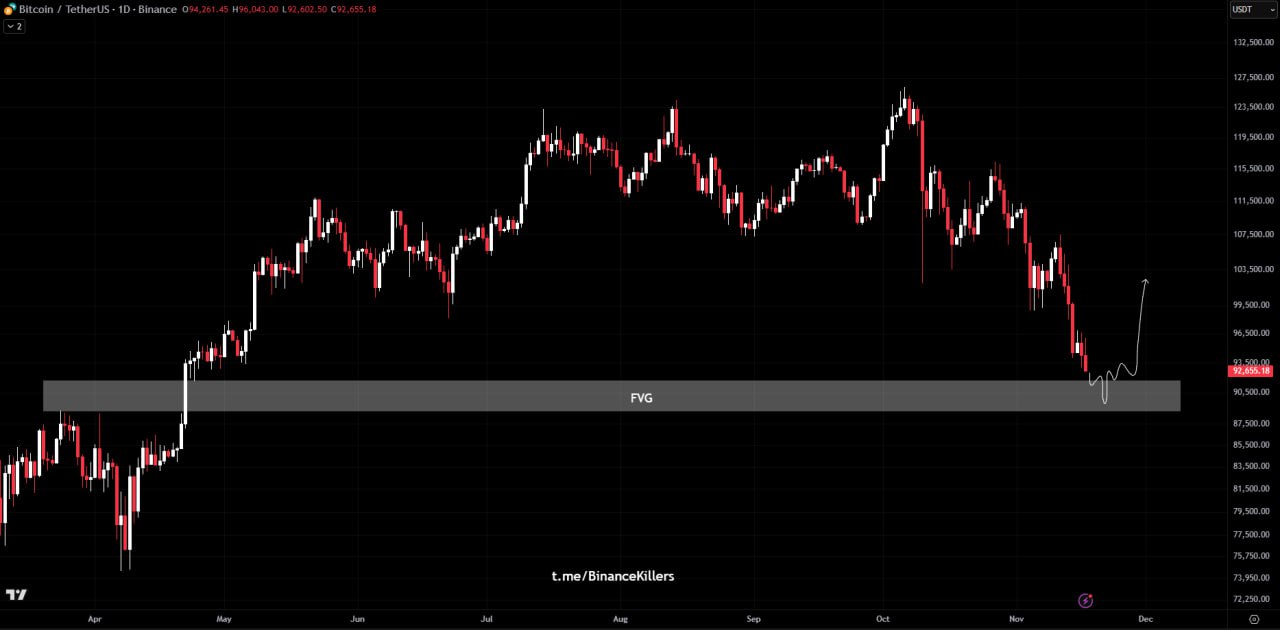This screenshot has width=1280, height=630.
Task: Click the Bitcoin coin logo icon
Action: click(x=10, y=9)
